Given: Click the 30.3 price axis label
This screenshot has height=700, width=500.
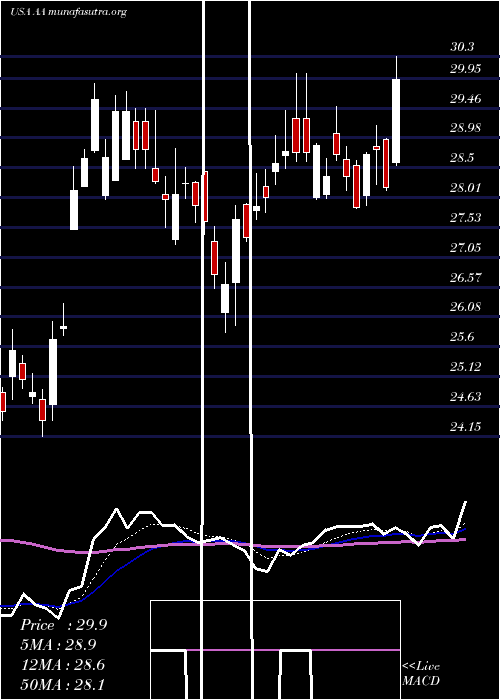Looking at the screenshot, I should pos(462,47).
